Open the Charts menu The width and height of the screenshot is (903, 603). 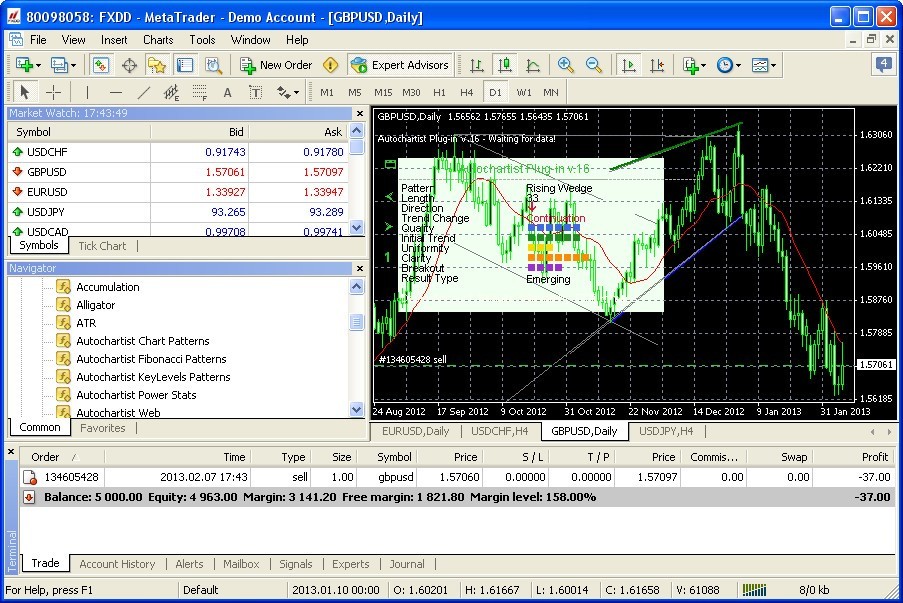pos(158,40)
